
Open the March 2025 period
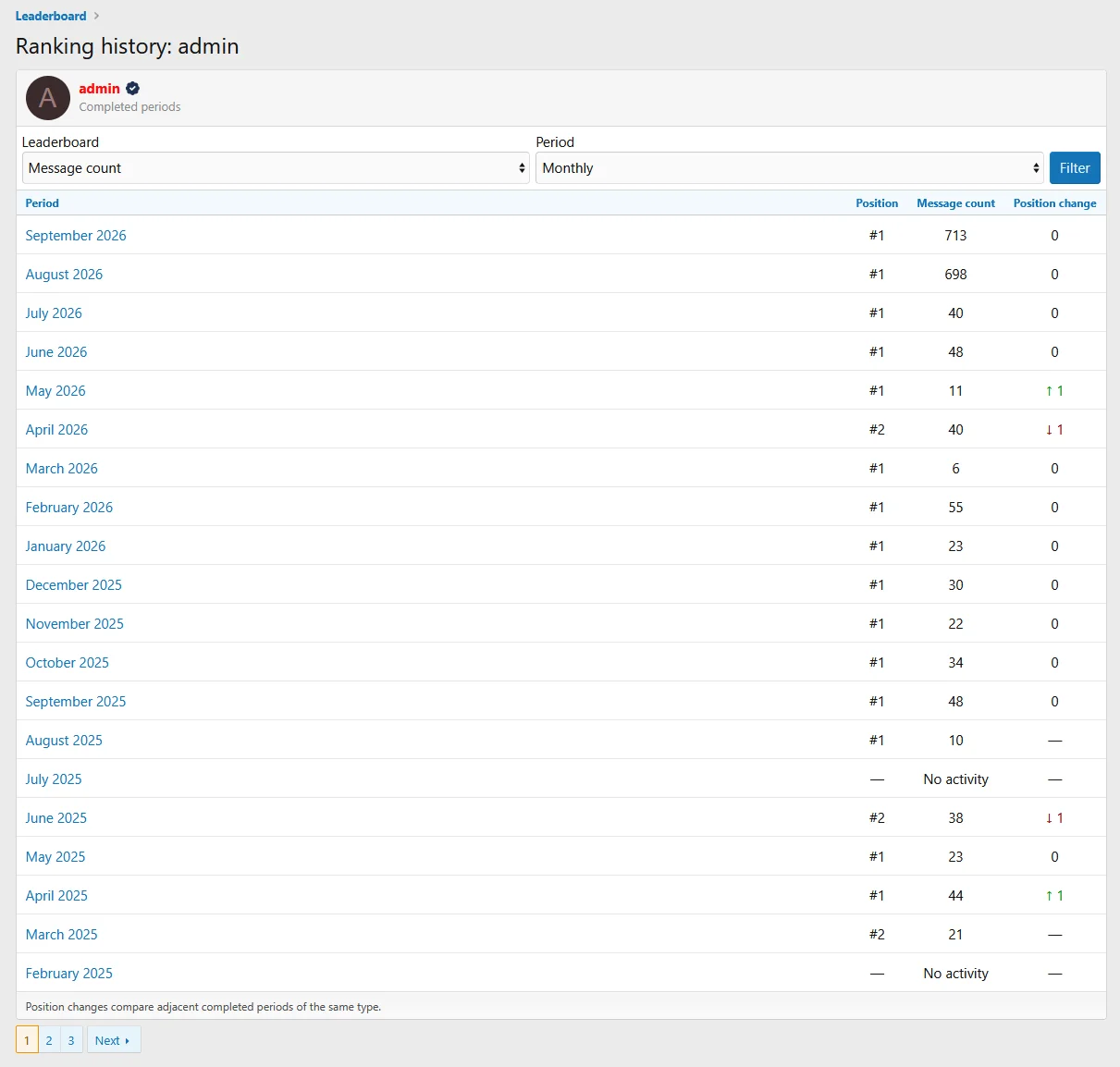[x=62, y=935]
